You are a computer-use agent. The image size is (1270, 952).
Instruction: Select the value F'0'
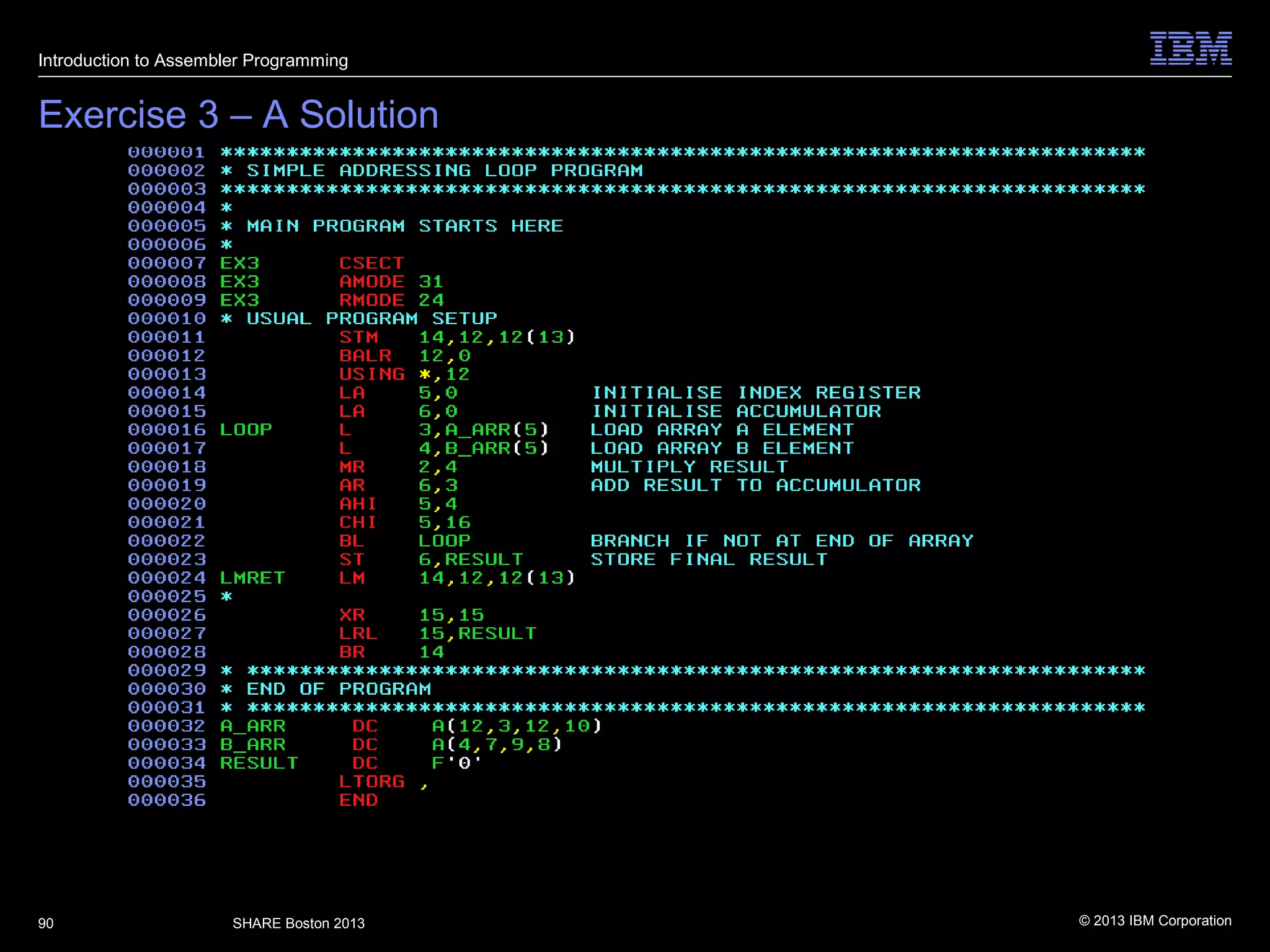point(457,764)
